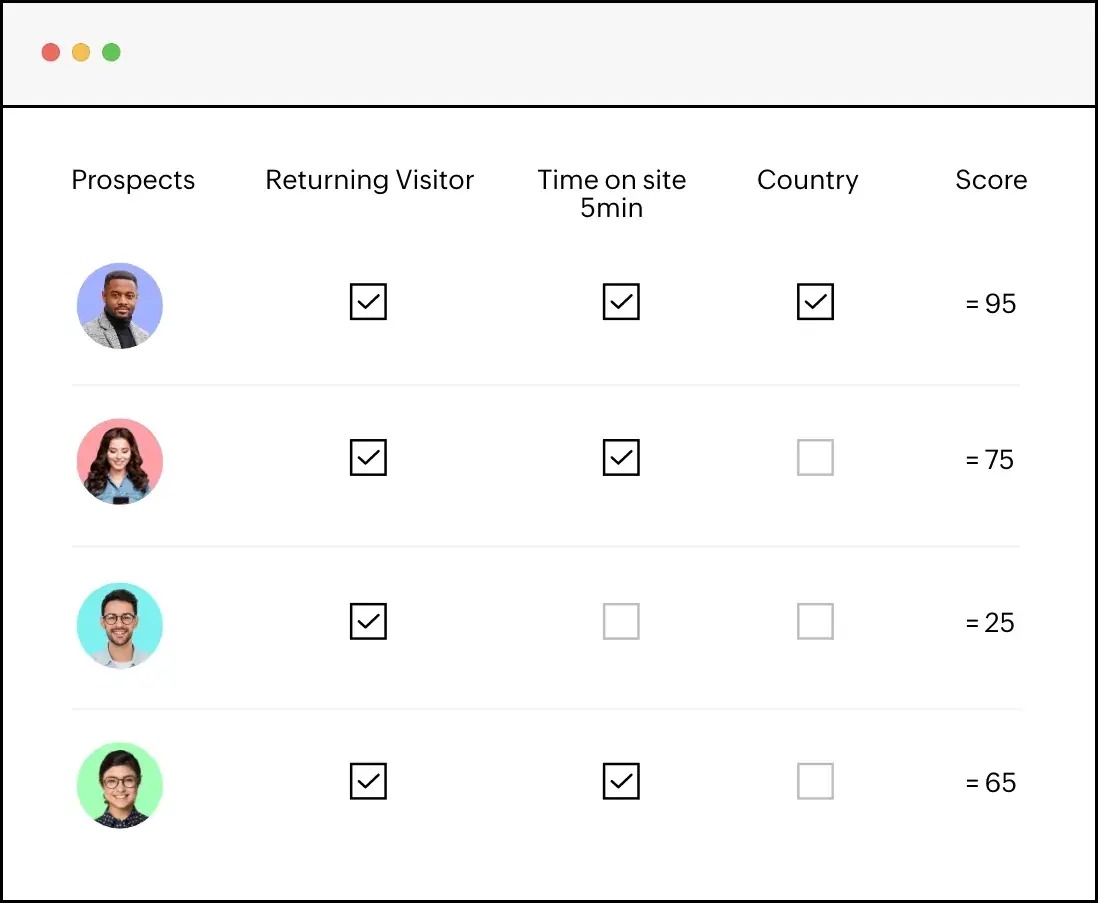Uncheck Time on site for the second prospect
The image size is (1098, 903).
click(621, 458)
